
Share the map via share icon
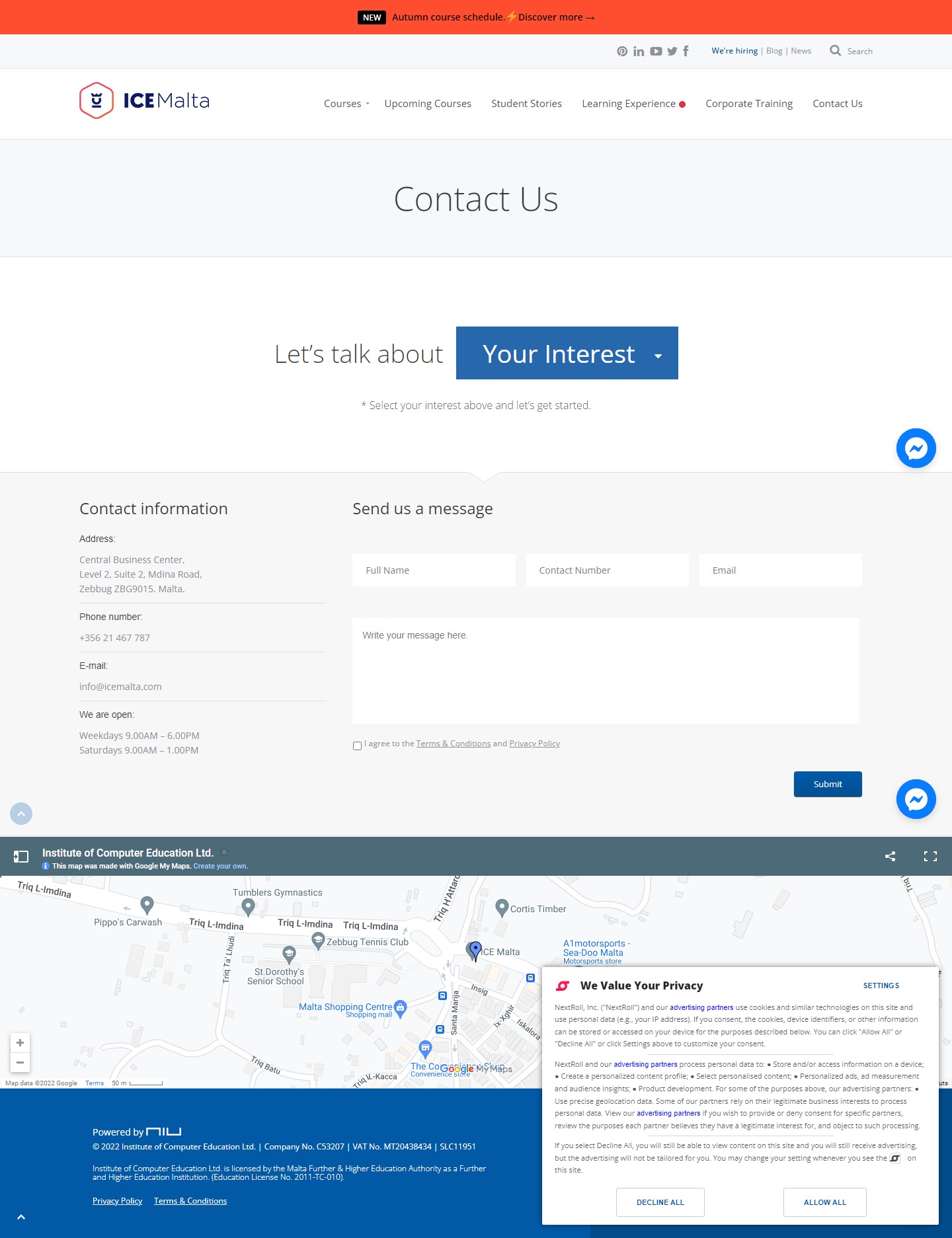890,857
